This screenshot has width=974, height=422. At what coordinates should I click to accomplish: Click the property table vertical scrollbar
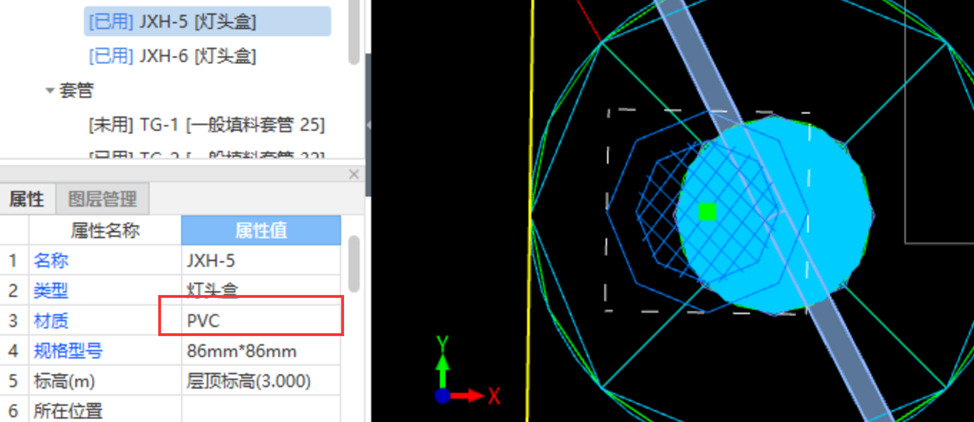pyautogui.click(x=353, y=265)
